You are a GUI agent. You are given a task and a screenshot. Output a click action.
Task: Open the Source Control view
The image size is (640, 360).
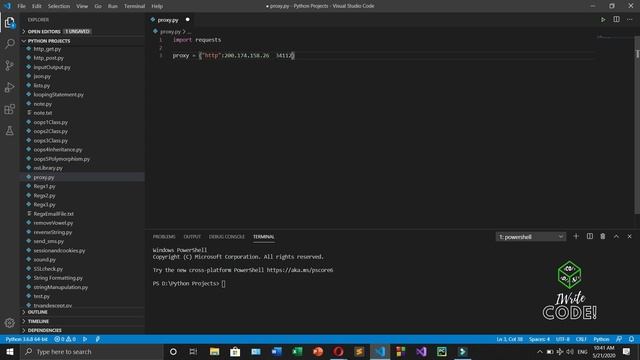point(9,65)
